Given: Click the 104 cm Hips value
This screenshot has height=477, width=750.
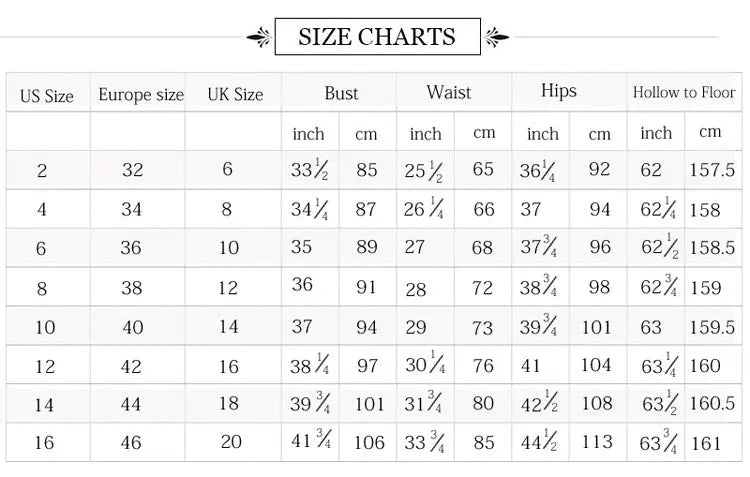Looking at the screenshot, I should (596, 365).
